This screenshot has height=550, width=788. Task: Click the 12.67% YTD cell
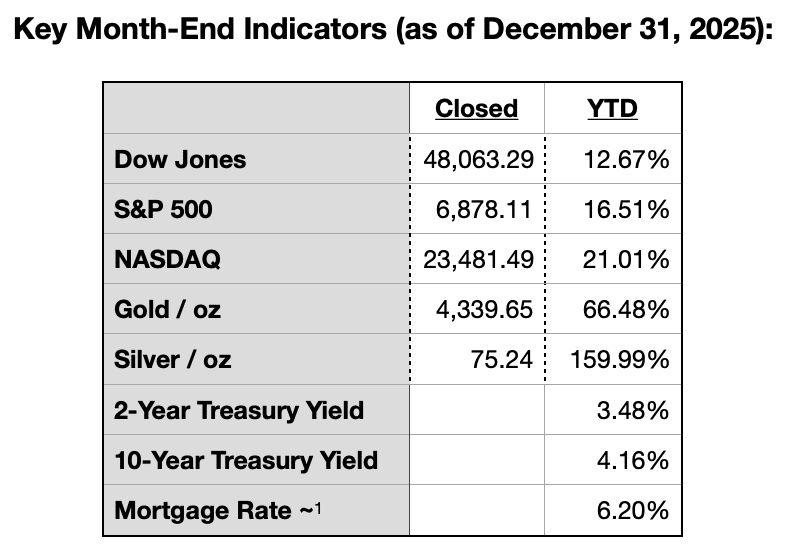point(627,159)
